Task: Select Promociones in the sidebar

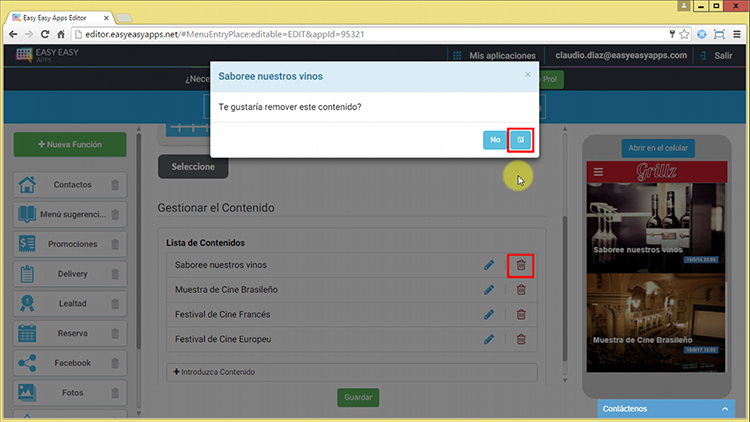Action: 70,244
